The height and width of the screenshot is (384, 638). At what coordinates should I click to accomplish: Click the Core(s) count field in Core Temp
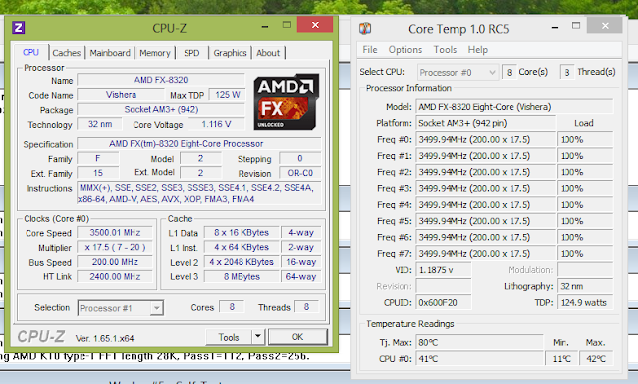click(x=509, y=72)
